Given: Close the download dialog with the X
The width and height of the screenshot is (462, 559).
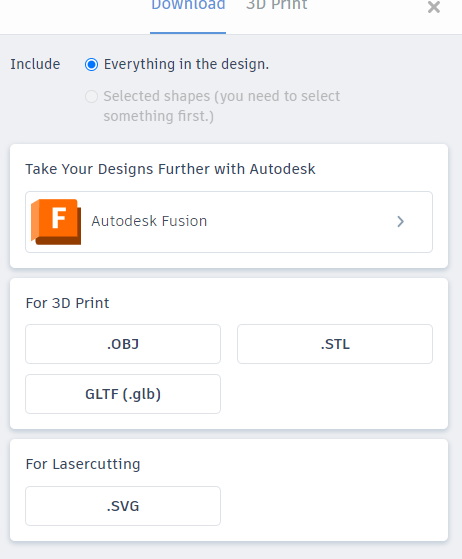Looking at the screenshot, I should (433, 7).
